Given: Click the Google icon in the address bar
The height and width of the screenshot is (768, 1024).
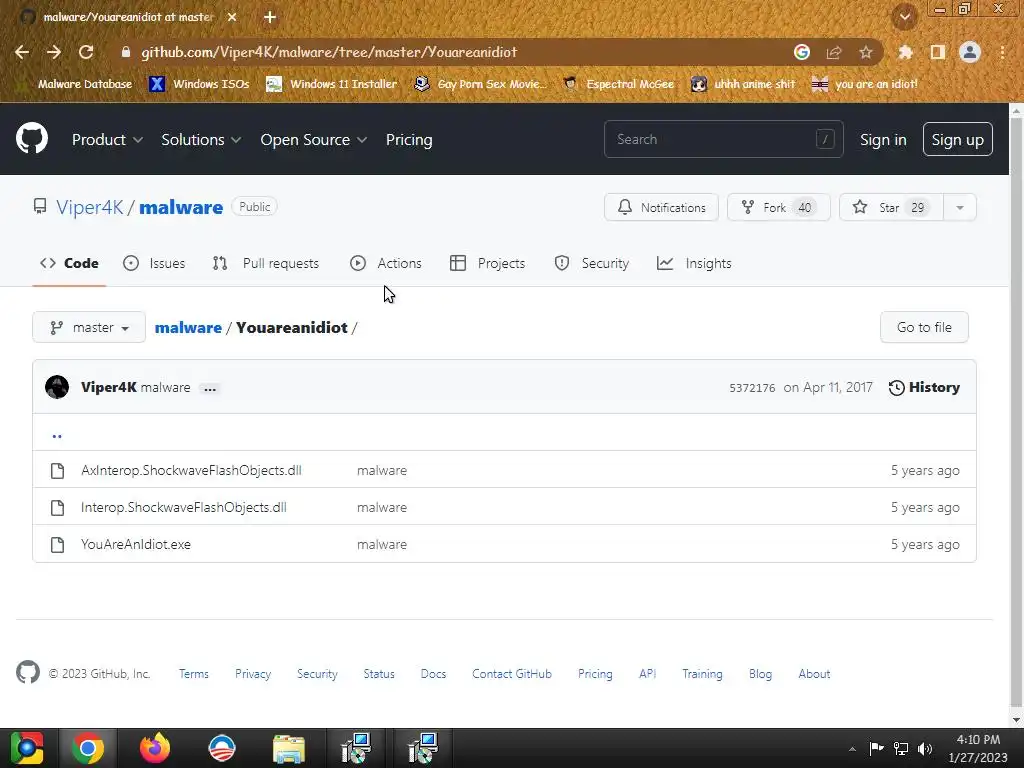Looking at the screenshot, I should (x=802, y=52).
